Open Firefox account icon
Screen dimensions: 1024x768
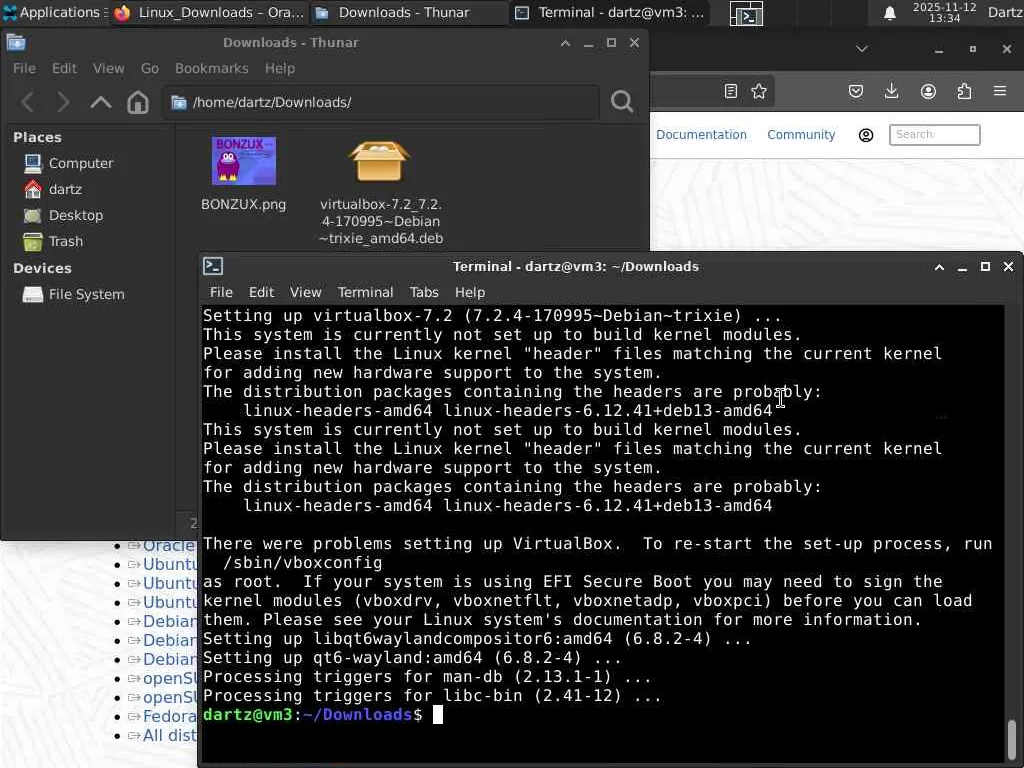[x=928, y=91]
